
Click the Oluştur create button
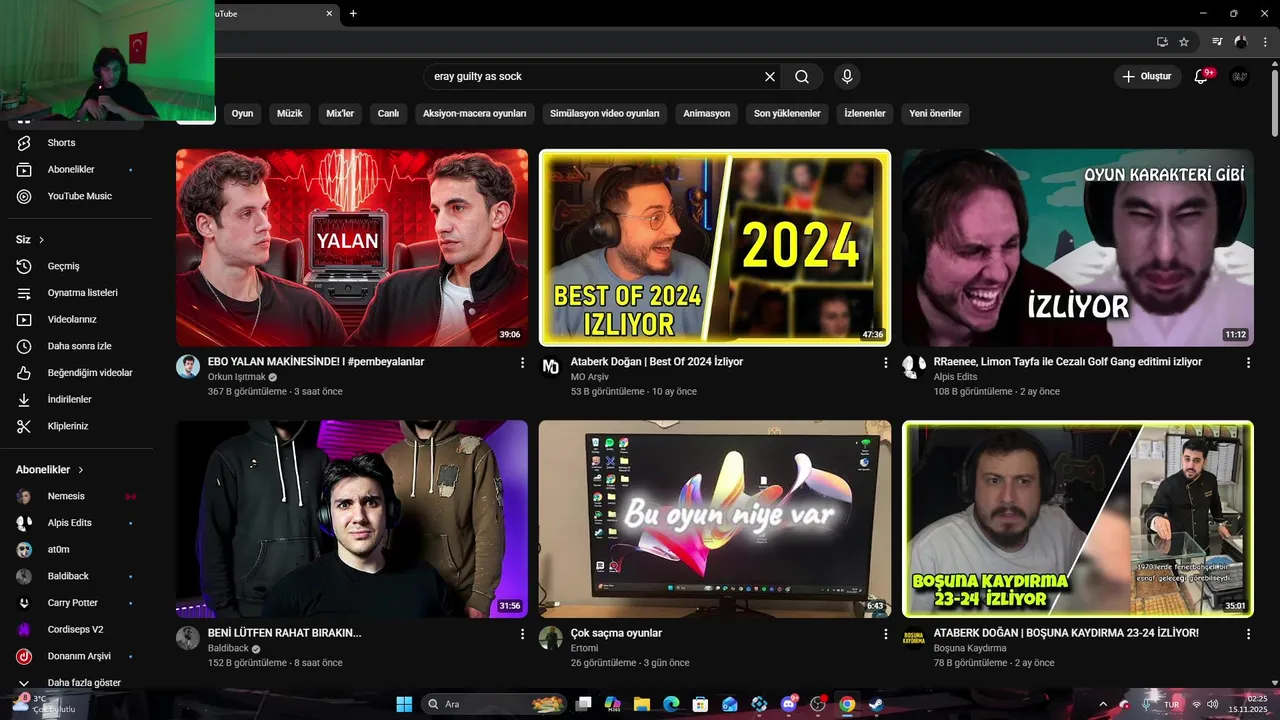(1146, 76)
